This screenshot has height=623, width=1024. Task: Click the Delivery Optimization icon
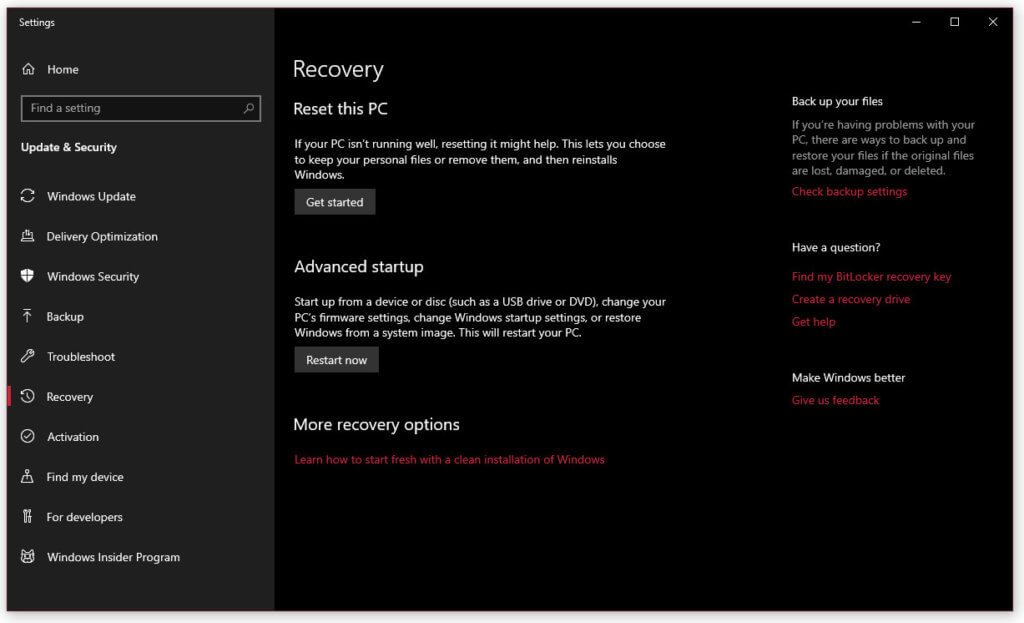27,236
